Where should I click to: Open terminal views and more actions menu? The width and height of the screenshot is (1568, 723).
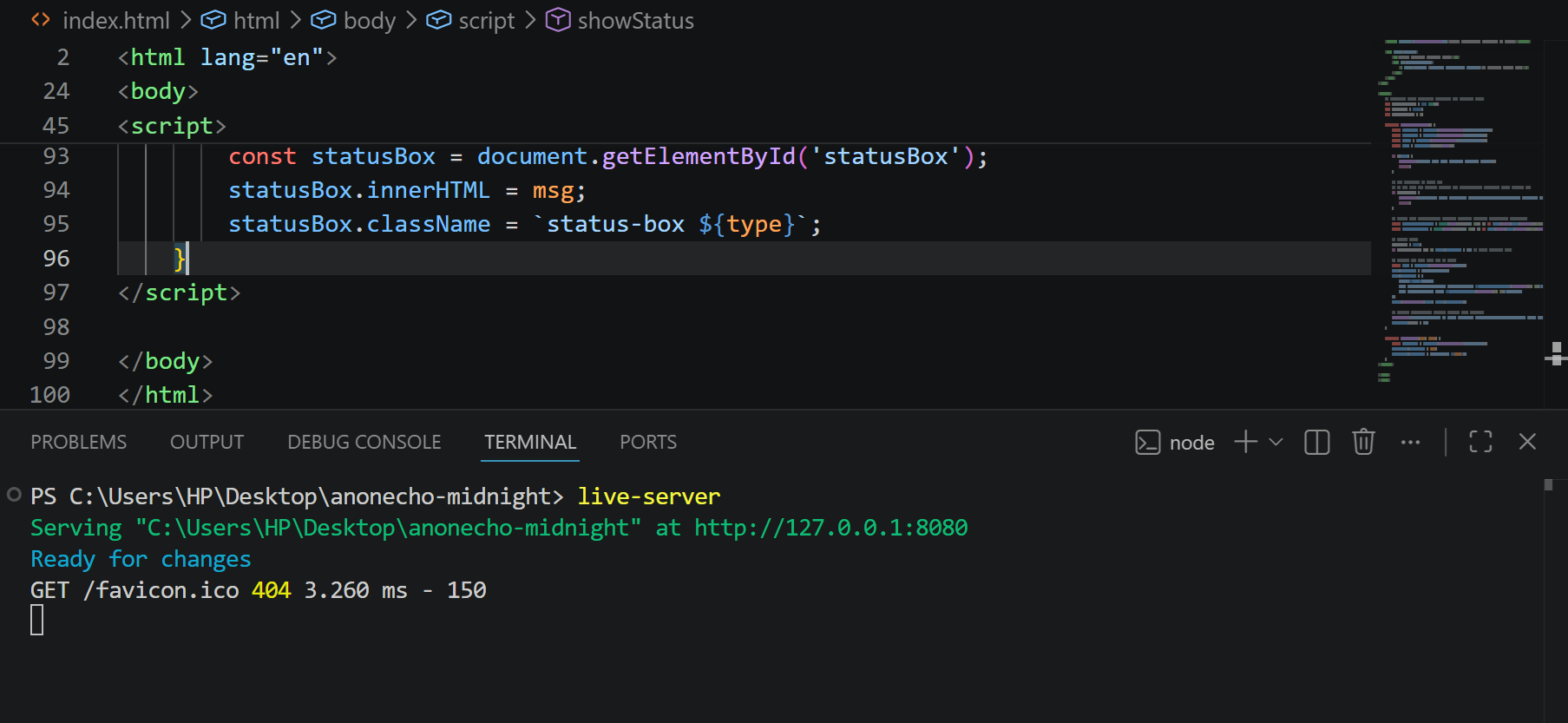(x=1411, y=442)
